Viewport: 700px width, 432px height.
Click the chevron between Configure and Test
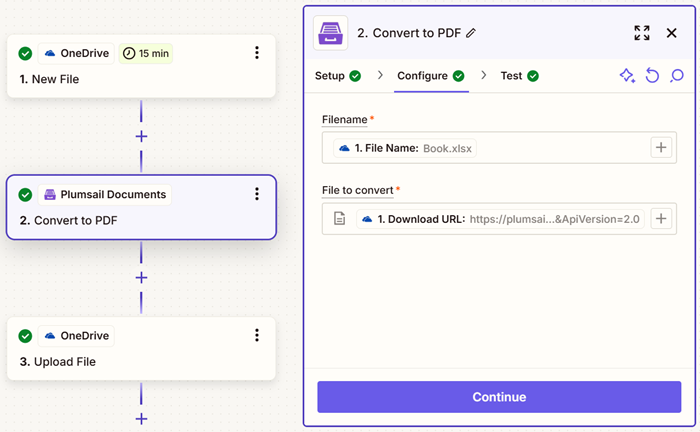pyautogui.click(x=483, y=75)
